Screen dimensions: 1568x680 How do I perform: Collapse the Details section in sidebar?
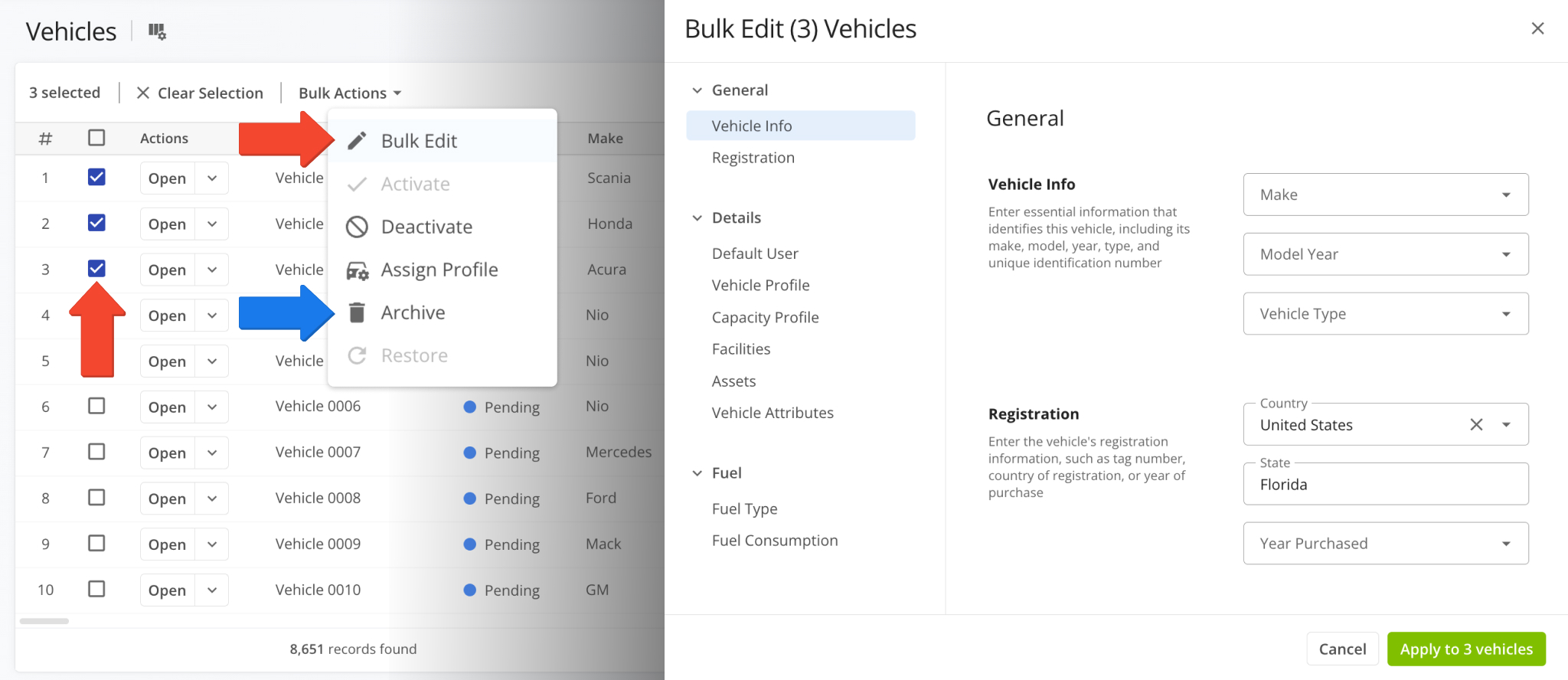click(x=697, y=217)
